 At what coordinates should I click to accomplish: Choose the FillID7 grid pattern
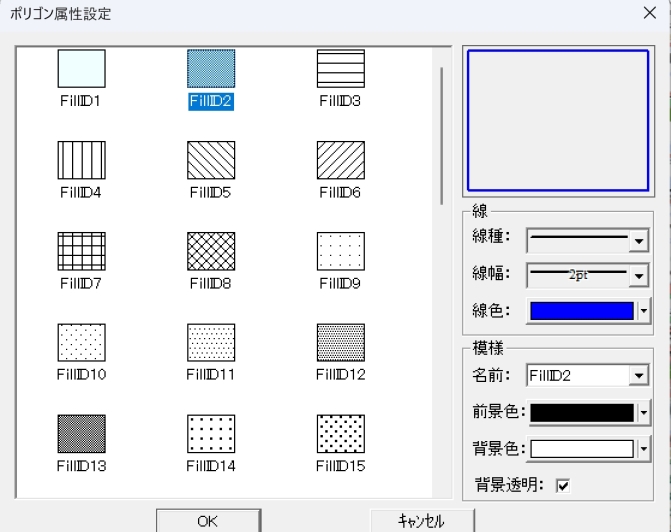pyautogui.click(x=81, y=251)
